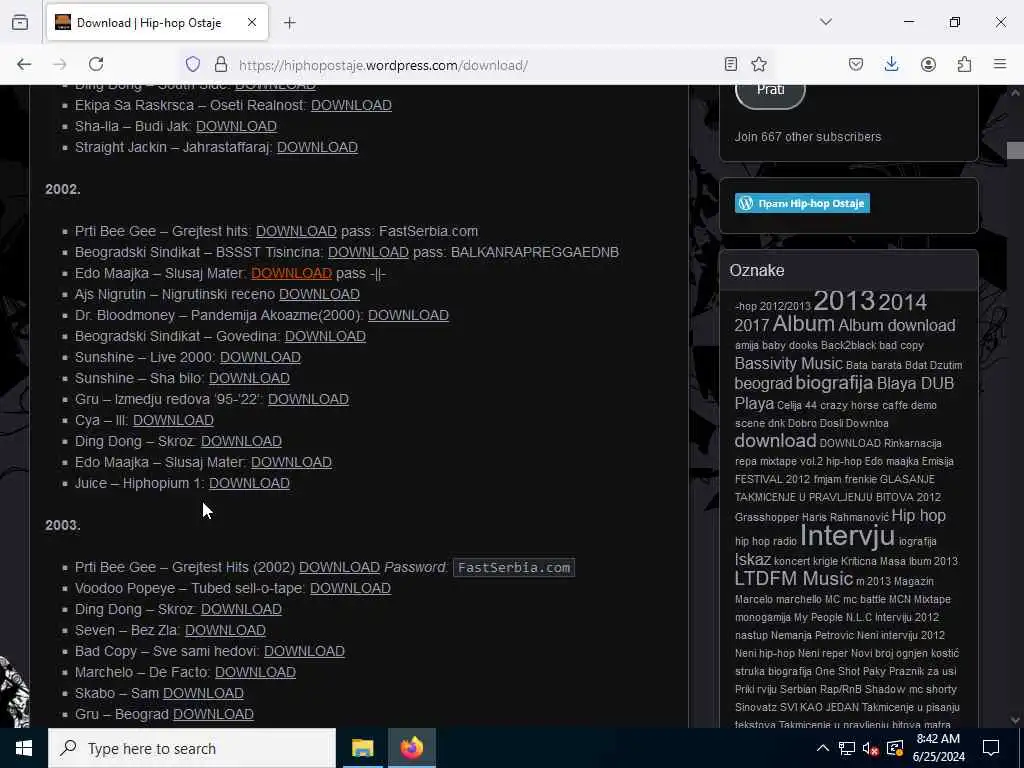Click the page scrollbar thumb
Viewport: 1024px width, 768px height.
pos(1015,150)
